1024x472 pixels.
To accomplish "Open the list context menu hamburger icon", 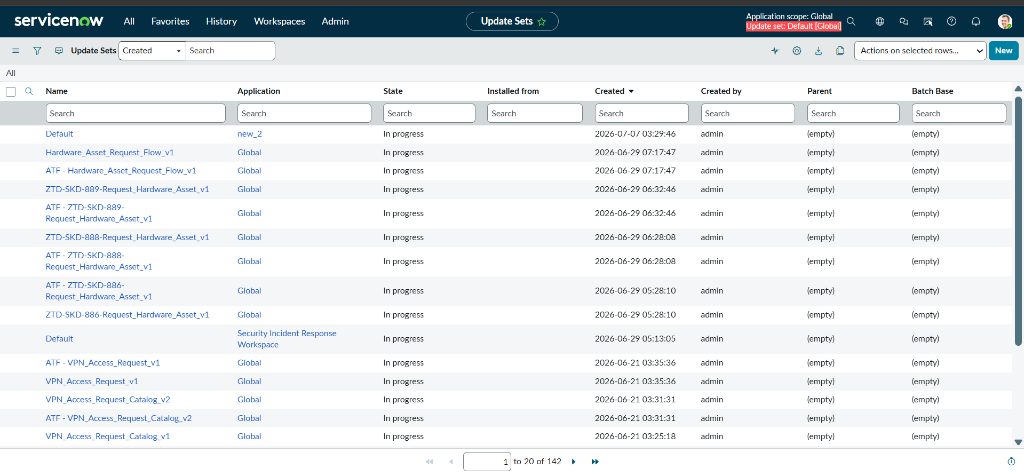I will click(16, 50).
